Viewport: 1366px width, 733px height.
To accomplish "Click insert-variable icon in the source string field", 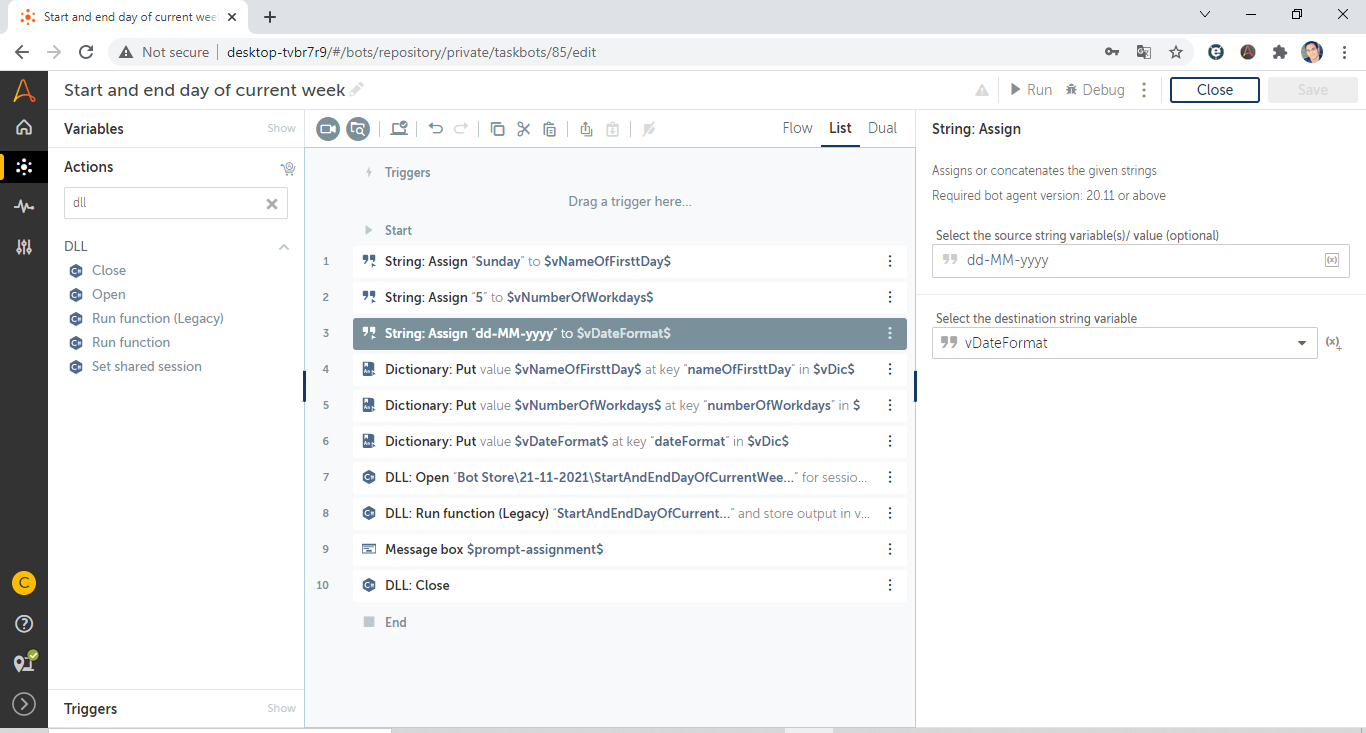I will 1331,260.
